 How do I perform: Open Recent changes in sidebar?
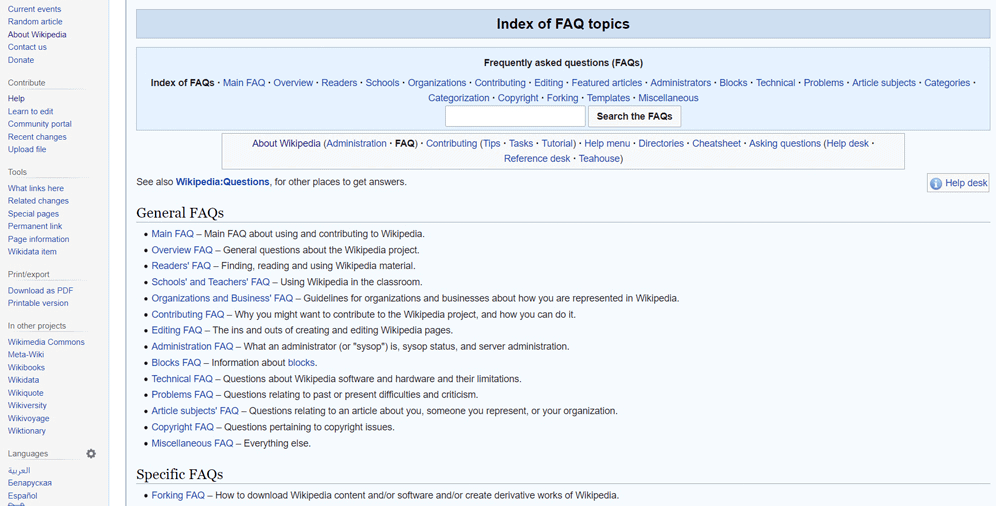37,136
